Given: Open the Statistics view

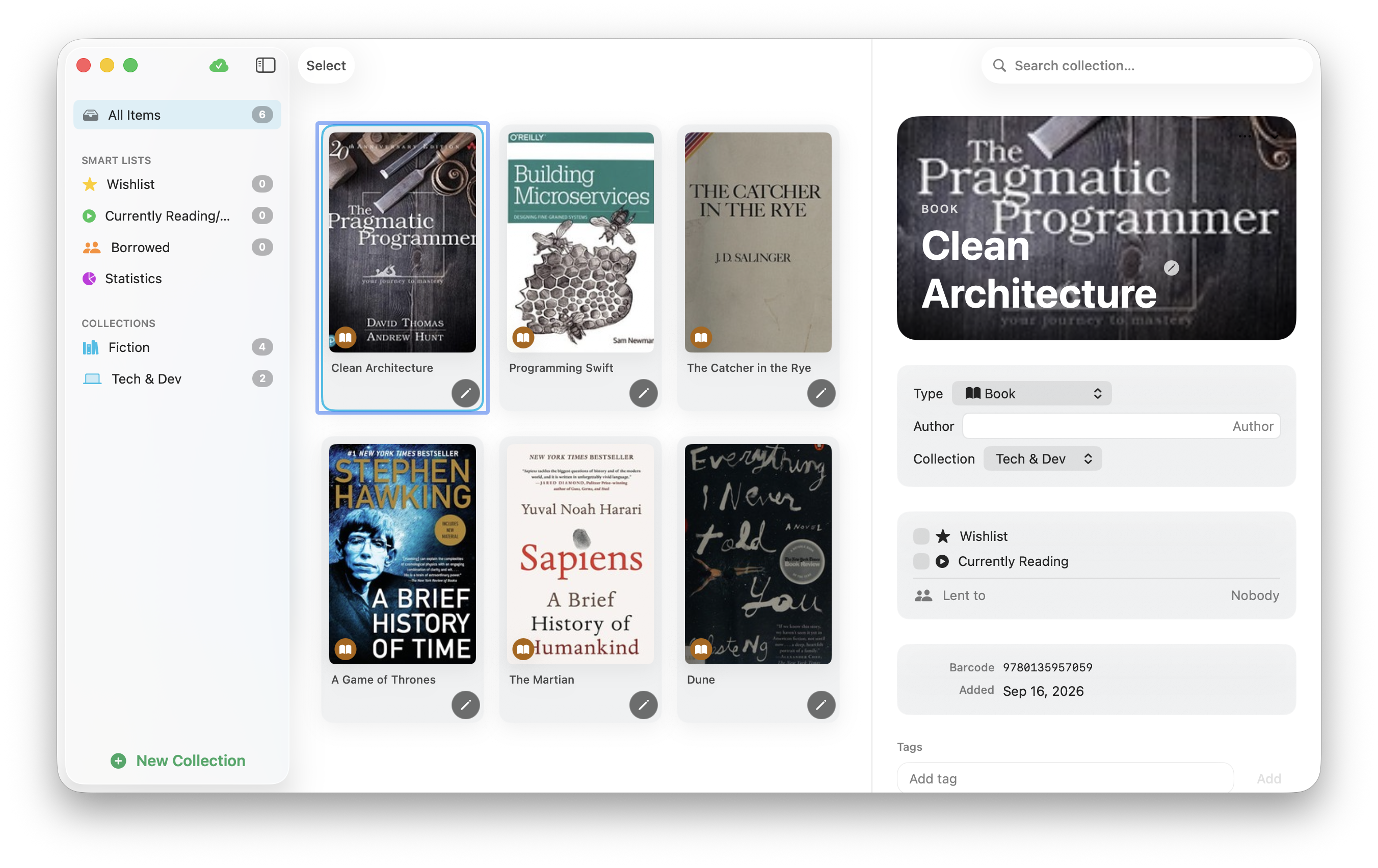Looking at the screenshot, I should (x=177, y=279).
